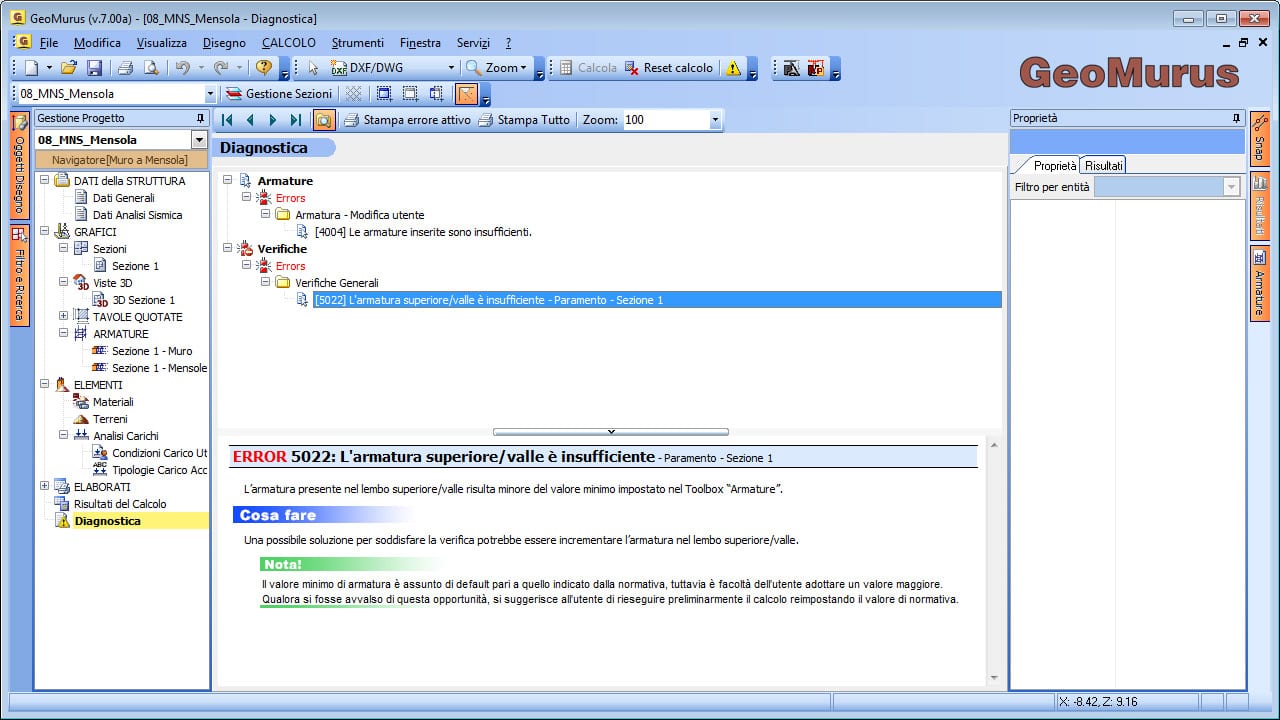Open the Disegno menu
The height and width of the screenshot is (720, 1280).
(x=224, y=43)
